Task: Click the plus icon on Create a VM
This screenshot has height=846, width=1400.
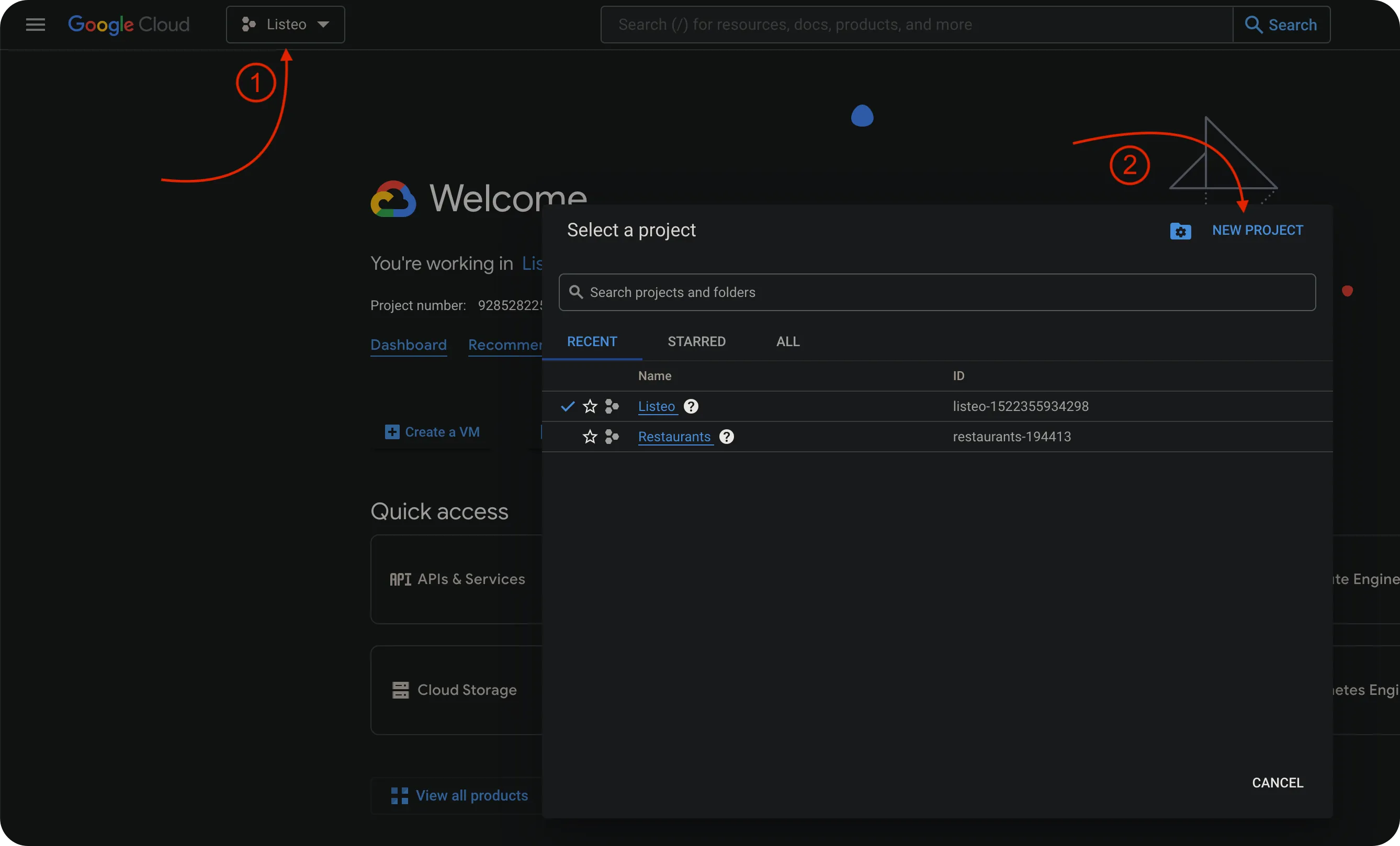Action: click(391, 431)
